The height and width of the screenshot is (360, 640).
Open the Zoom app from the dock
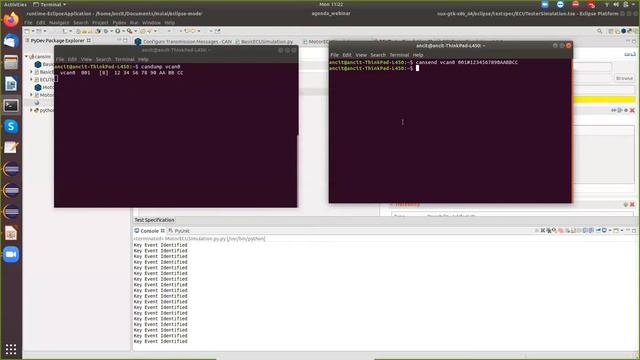[11, 254]
